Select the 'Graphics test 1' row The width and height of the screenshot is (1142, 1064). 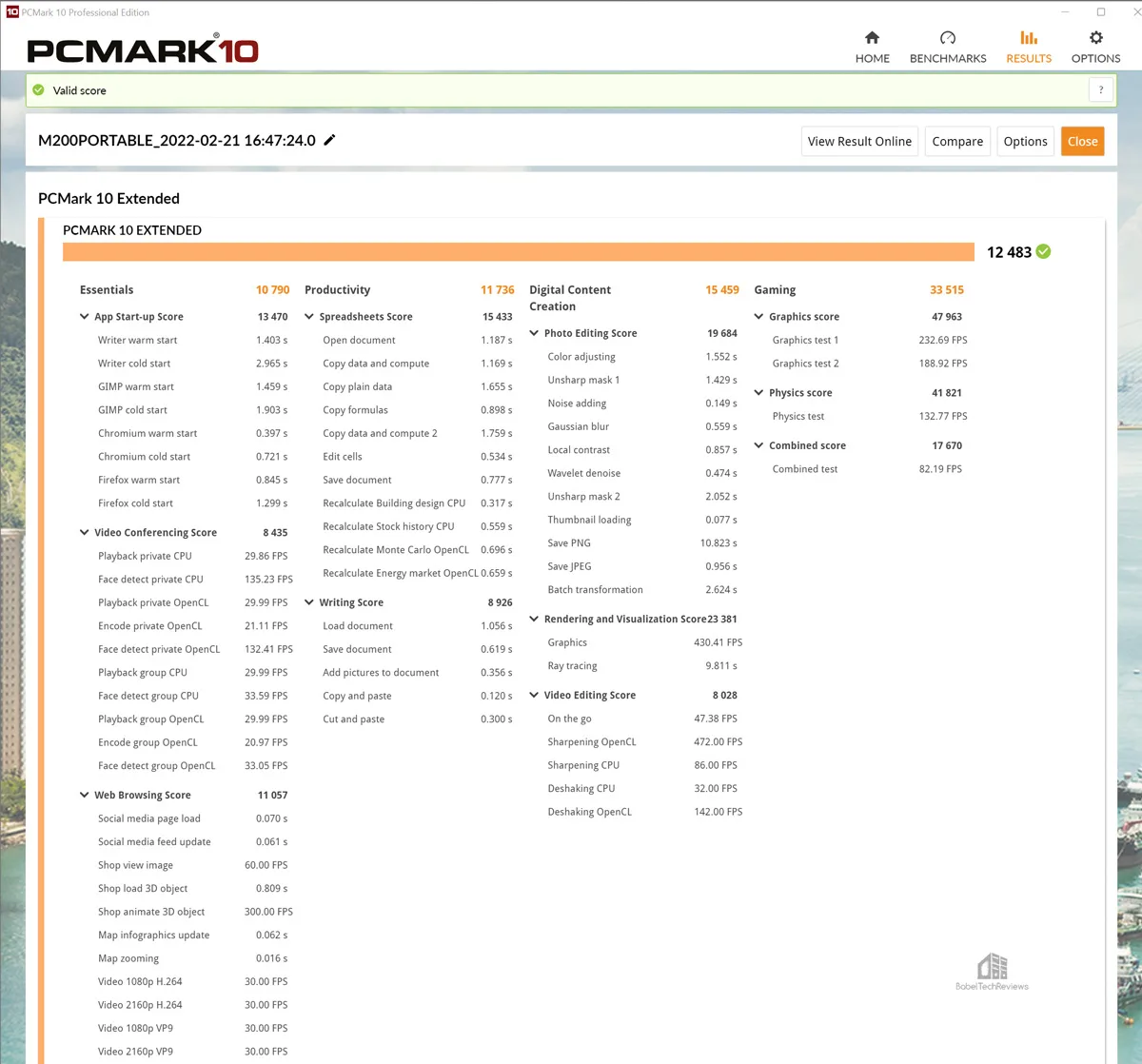click(x=870, y=340)
